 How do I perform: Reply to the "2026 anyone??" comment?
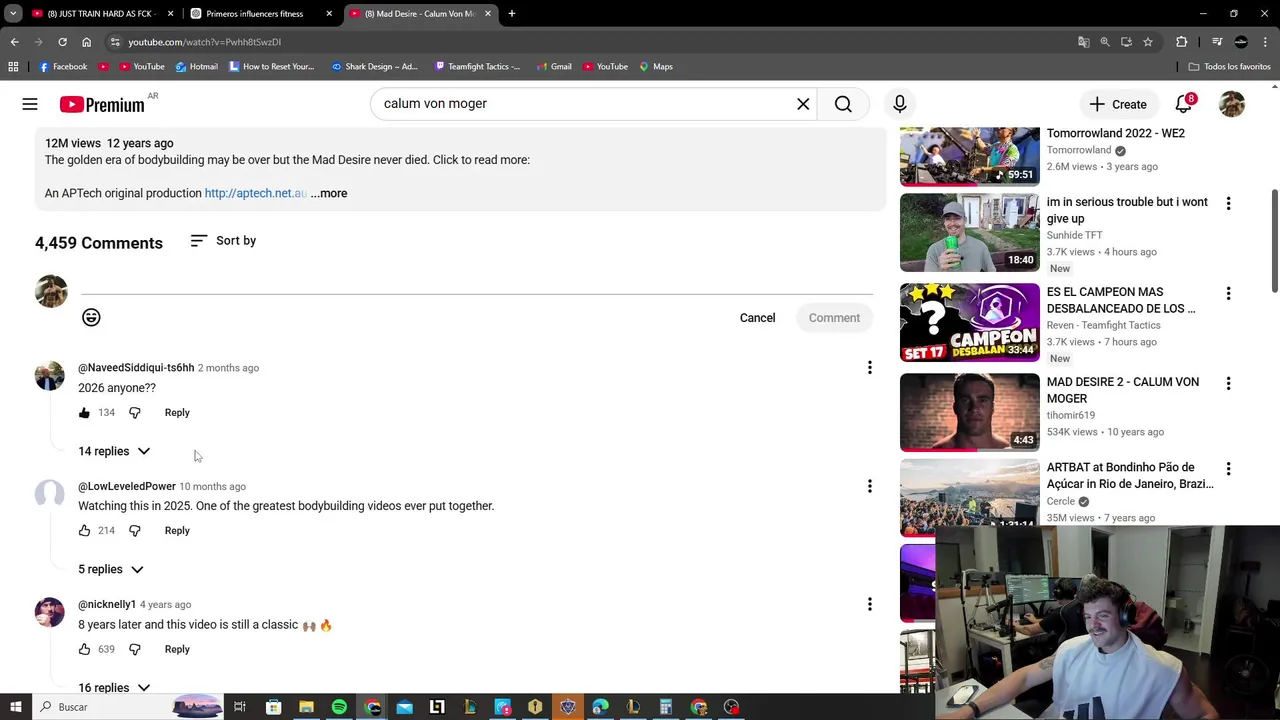177,413
